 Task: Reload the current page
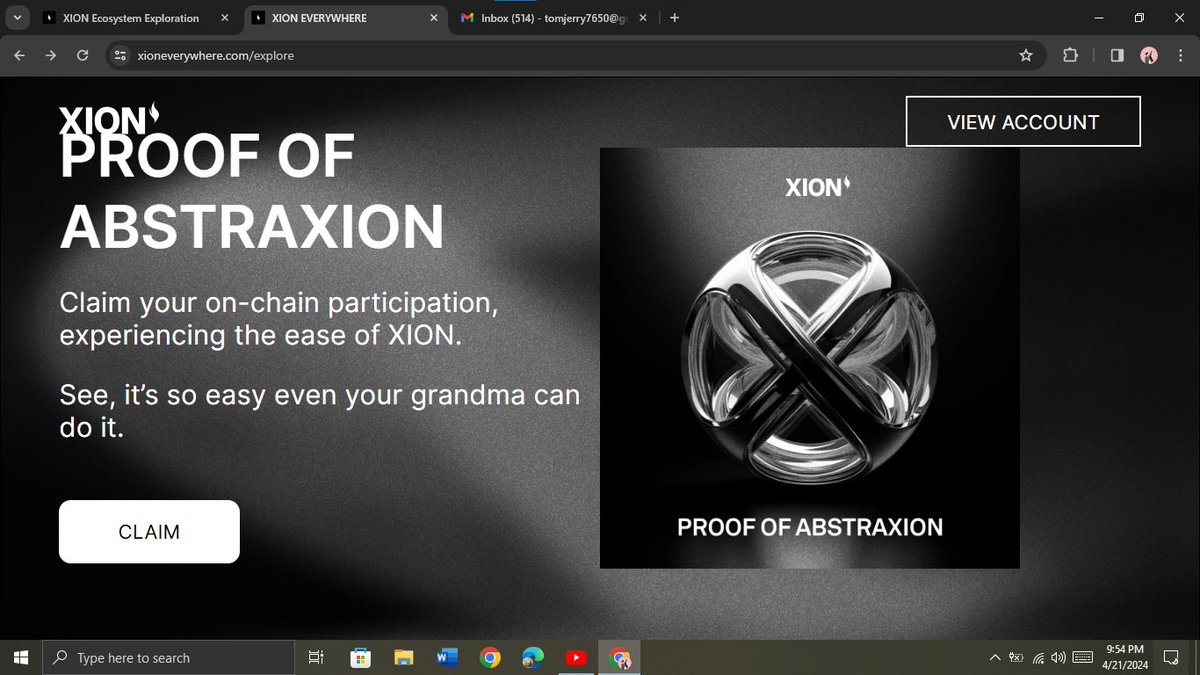(83, 56)
